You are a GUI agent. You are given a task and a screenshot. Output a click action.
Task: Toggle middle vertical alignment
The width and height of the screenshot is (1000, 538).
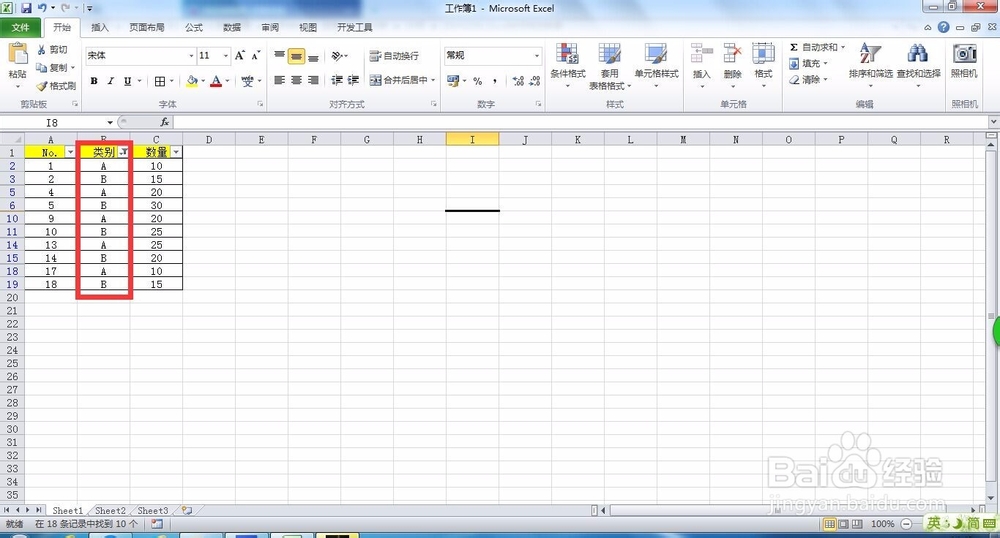pos(296,56)
